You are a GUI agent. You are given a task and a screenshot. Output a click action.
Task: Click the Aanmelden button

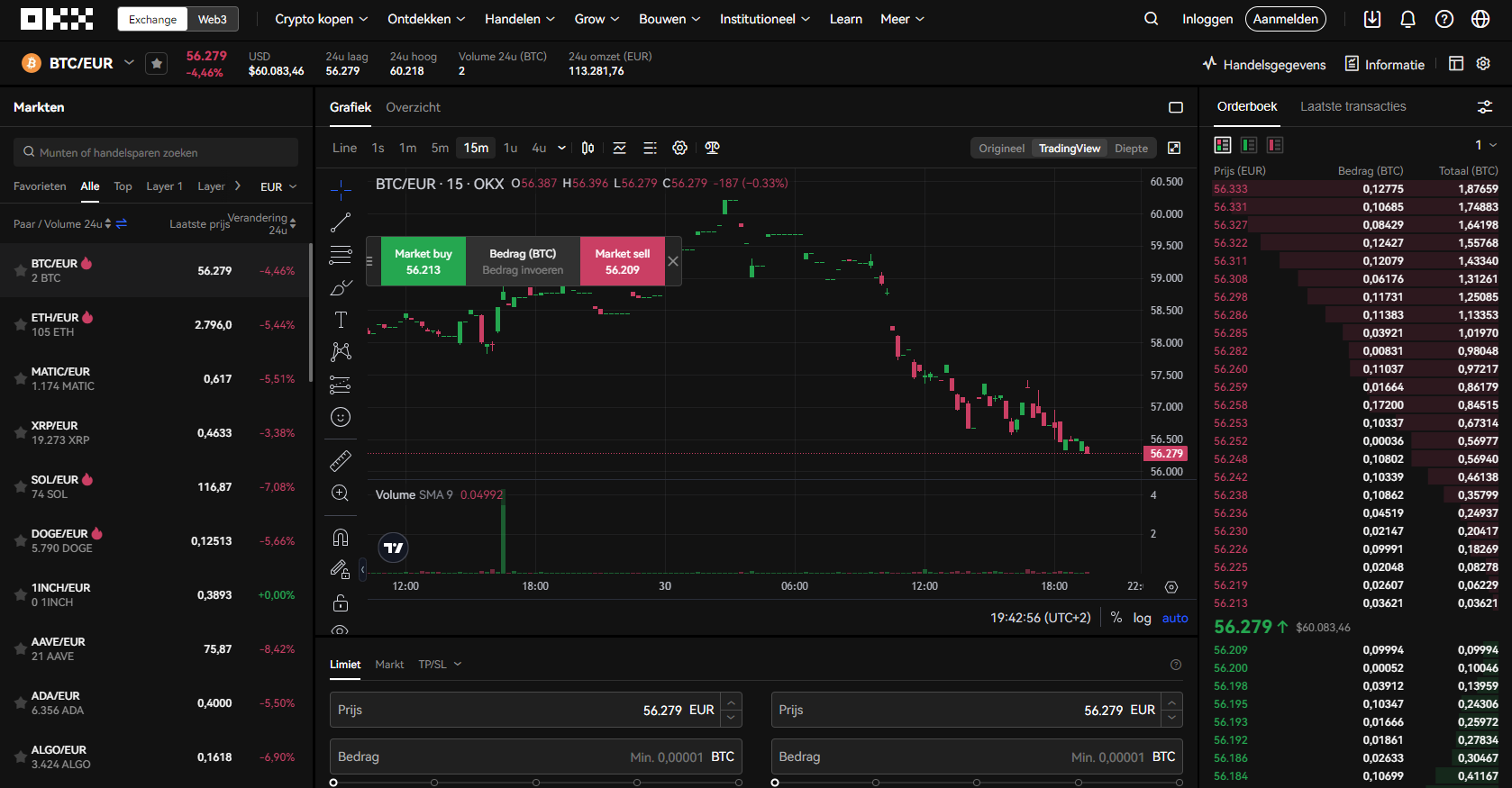tap(1286, 19)
